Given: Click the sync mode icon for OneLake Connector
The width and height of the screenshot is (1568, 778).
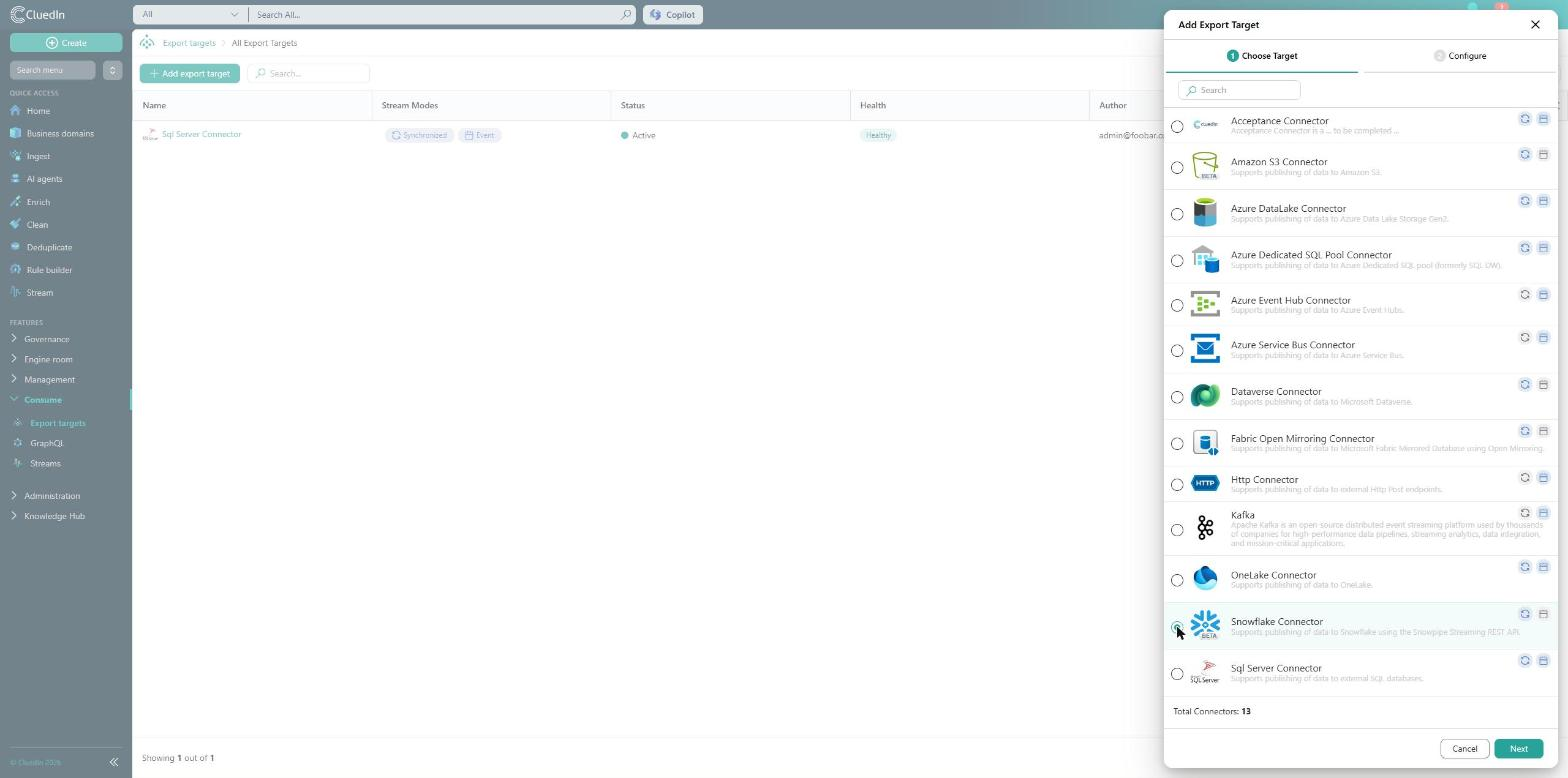Looking at the screenshot, I should [x=1525, y=567].
